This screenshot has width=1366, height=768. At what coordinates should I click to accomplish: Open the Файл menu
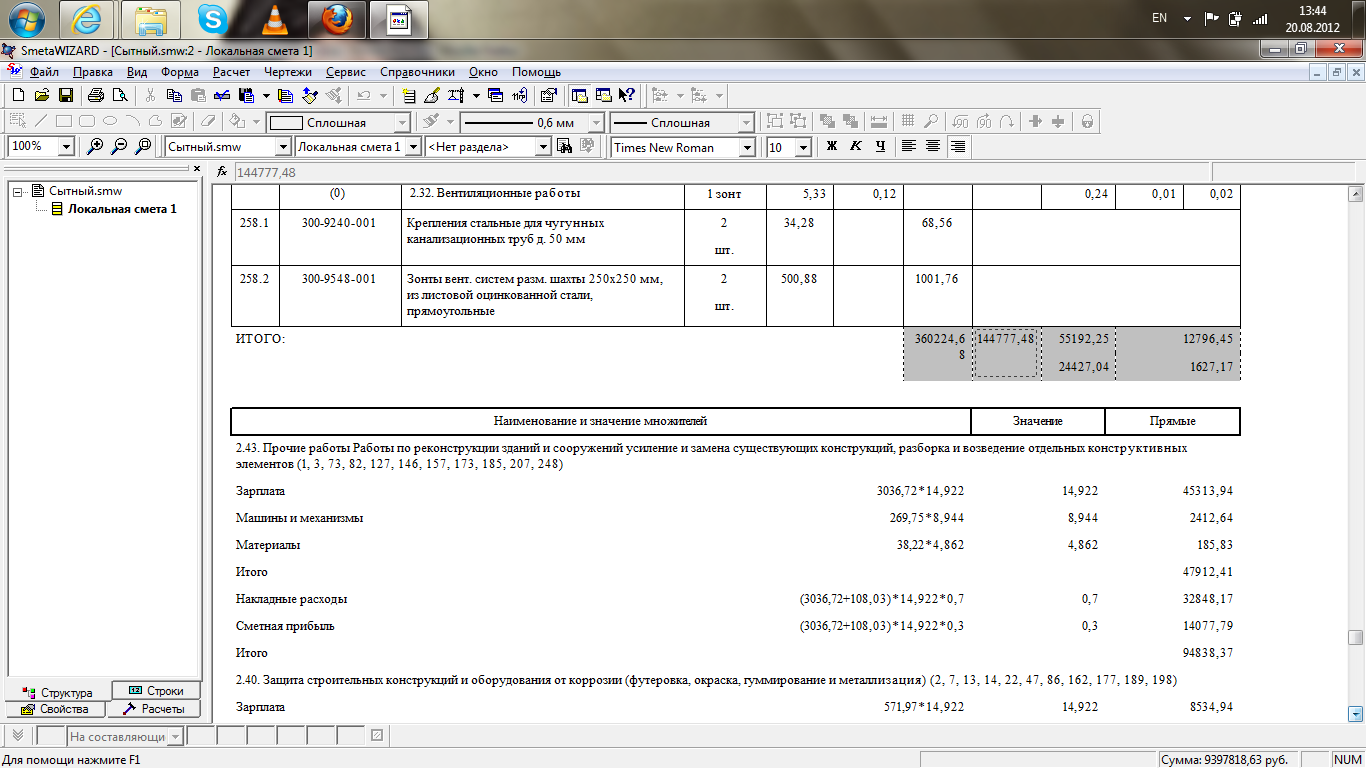(44, 72)
